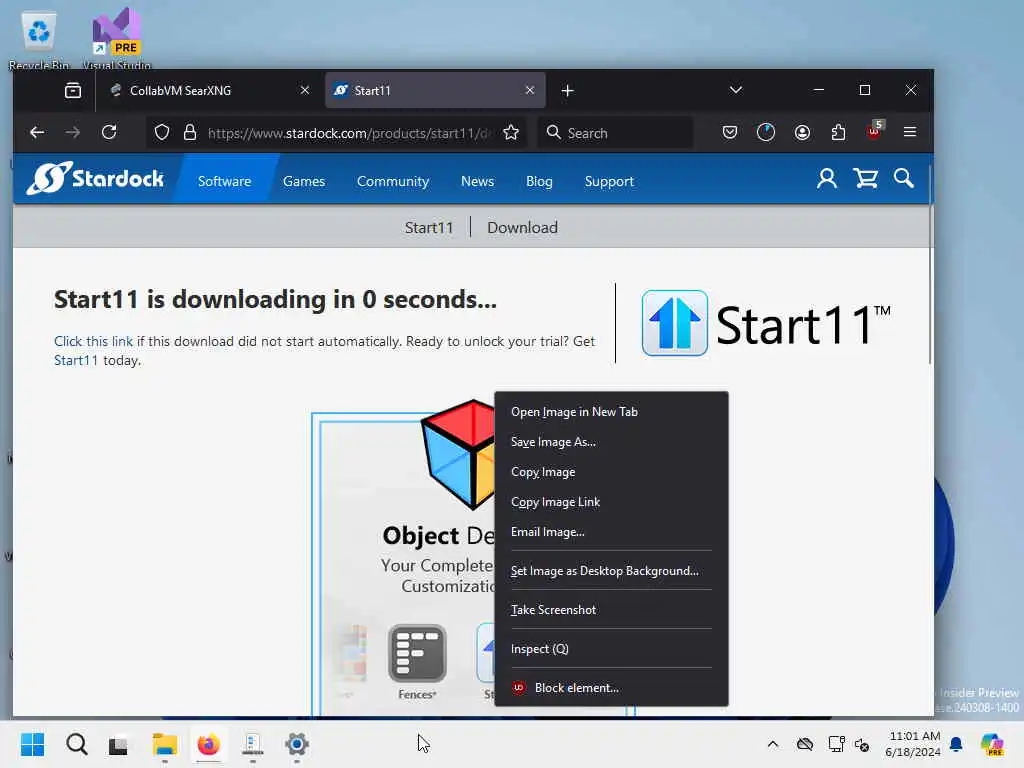Viewport: 1024px width, 768px height.
Task: Choose Open Image in New Tab
Action: click(611, 412)
